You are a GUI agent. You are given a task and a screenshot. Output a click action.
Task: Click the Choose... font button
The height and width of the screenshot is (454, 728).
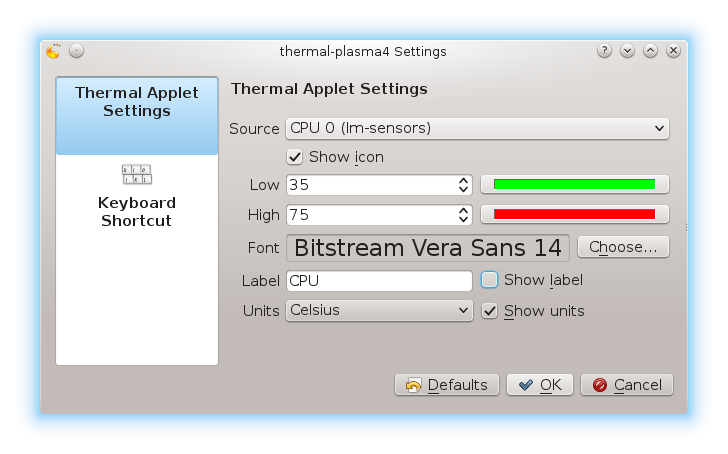pyautogui.click(x=624, y=247)
